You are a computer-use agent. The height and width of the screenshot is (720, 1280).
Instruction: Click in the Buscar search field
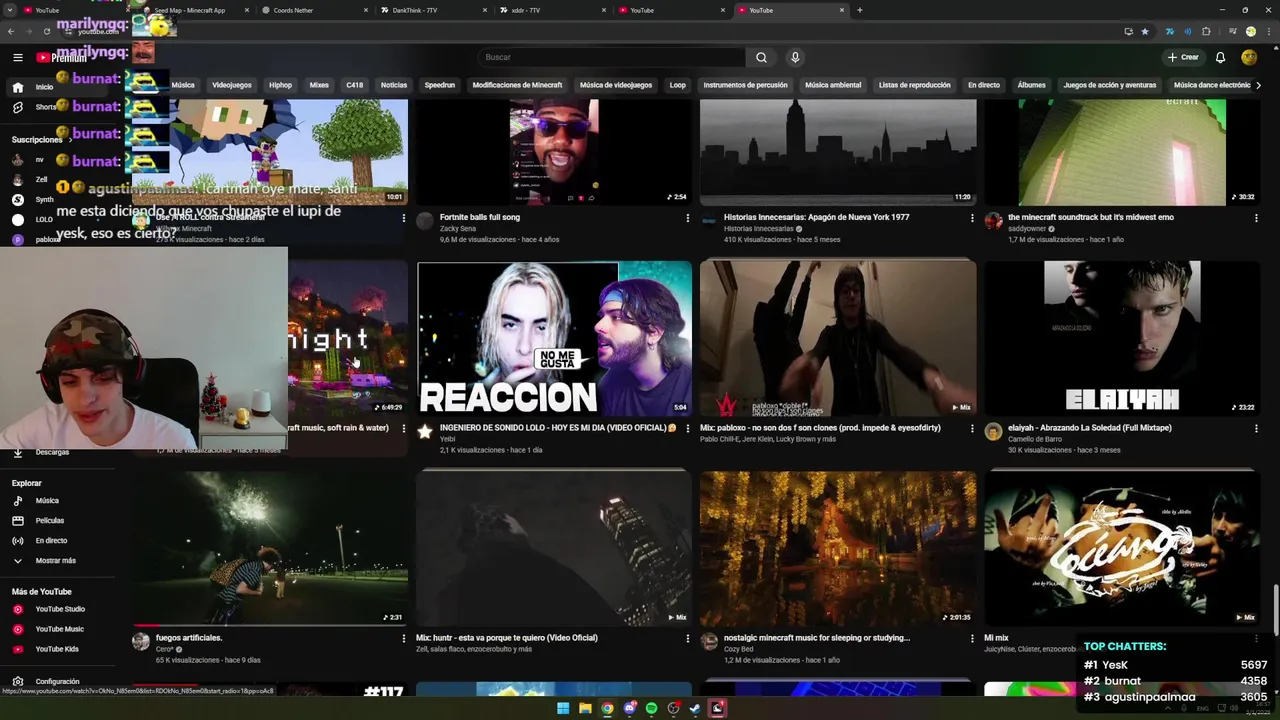[x=612, y=57]
